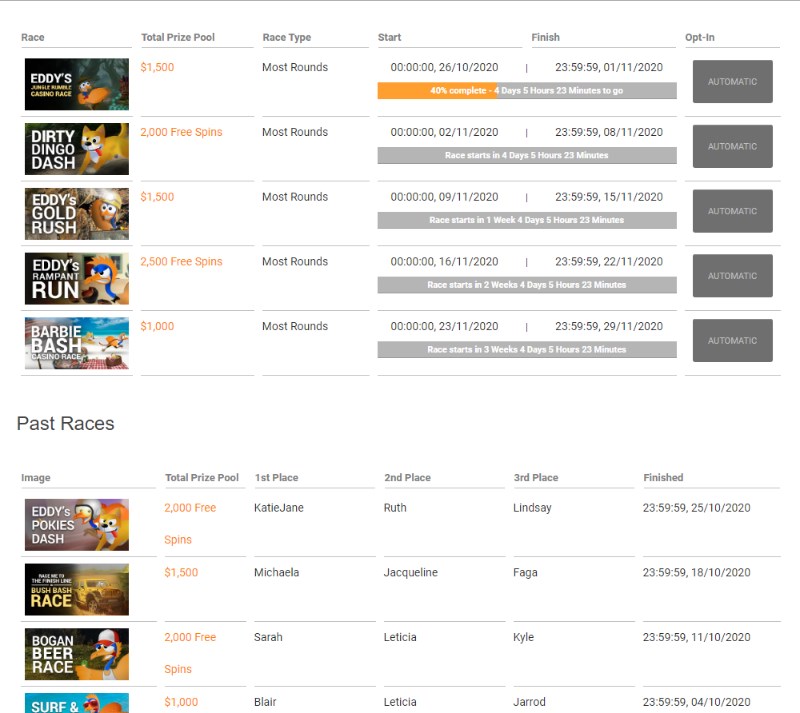
Task: Click the Start column header
Action: (389, 37)
